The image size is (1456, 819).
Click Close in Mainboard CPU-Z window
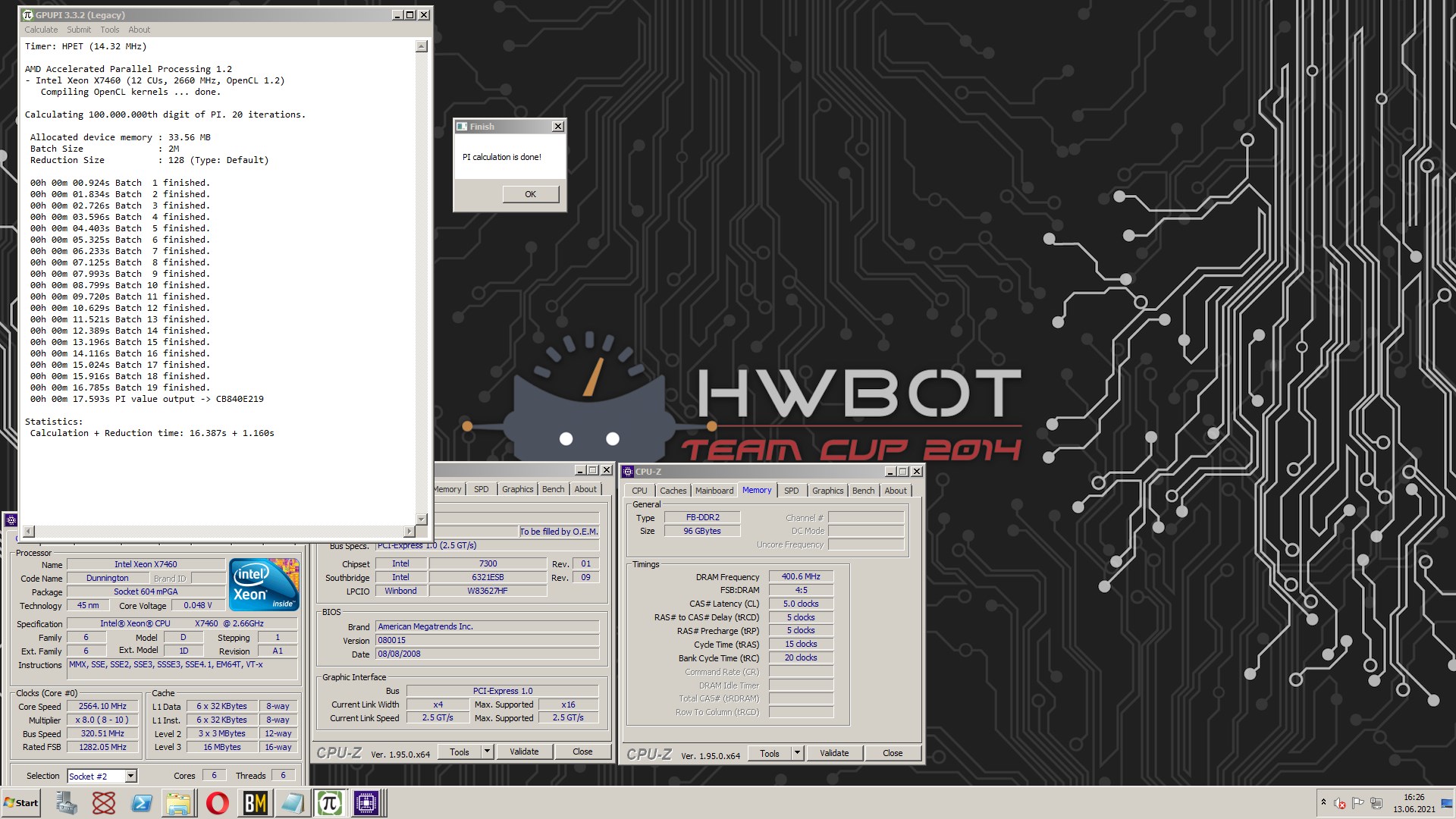582,752
